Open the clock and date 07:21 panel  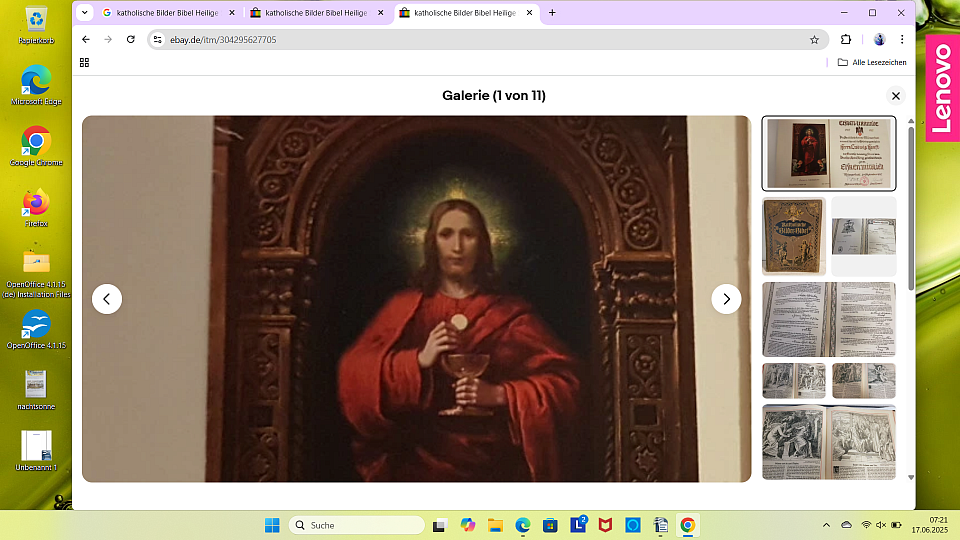click(x=929, y=525)
